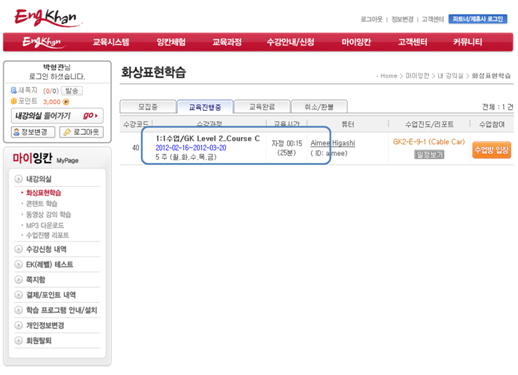This screenshot has width=518, height=375.
Task: Click 정보변경 link in top header
Action: [x=402, y=19]
